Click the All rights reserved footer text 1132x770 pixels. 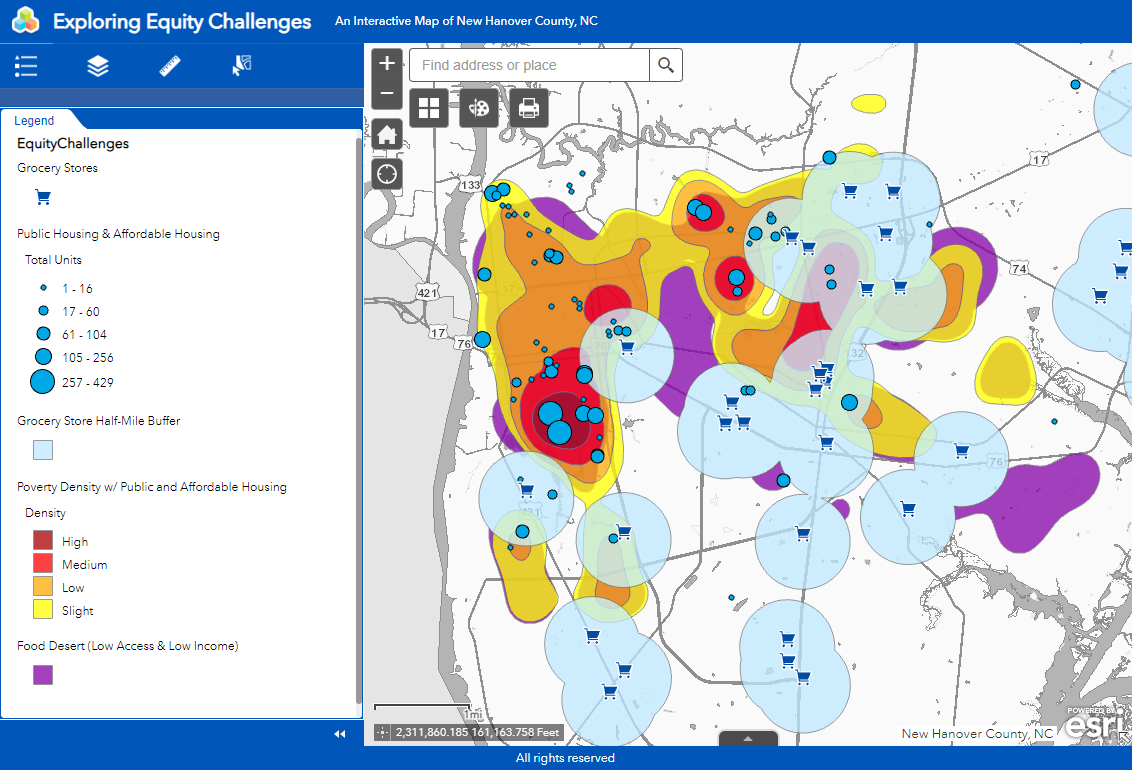565,758
